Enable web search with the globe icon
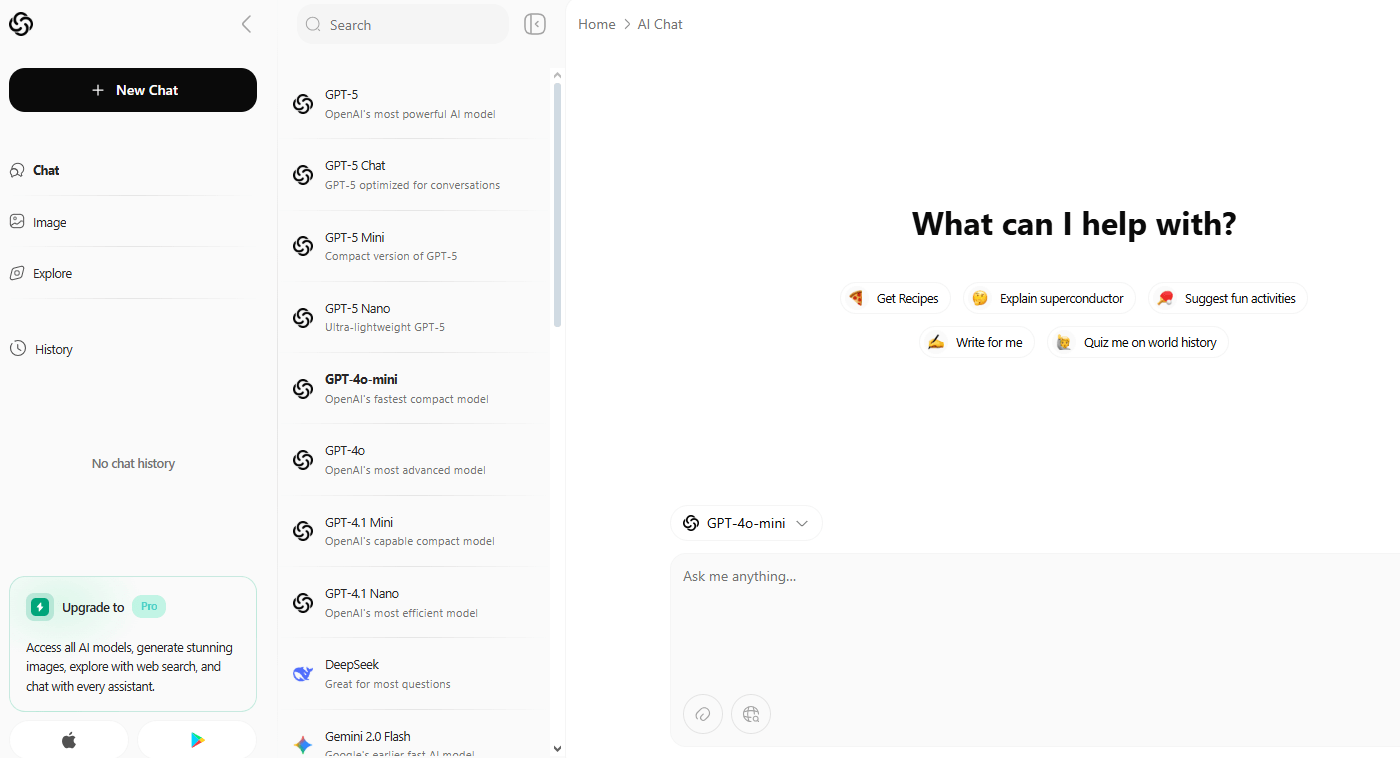Image resolution: width=1400 pixels, height=758 pixels. coord(750,714)
